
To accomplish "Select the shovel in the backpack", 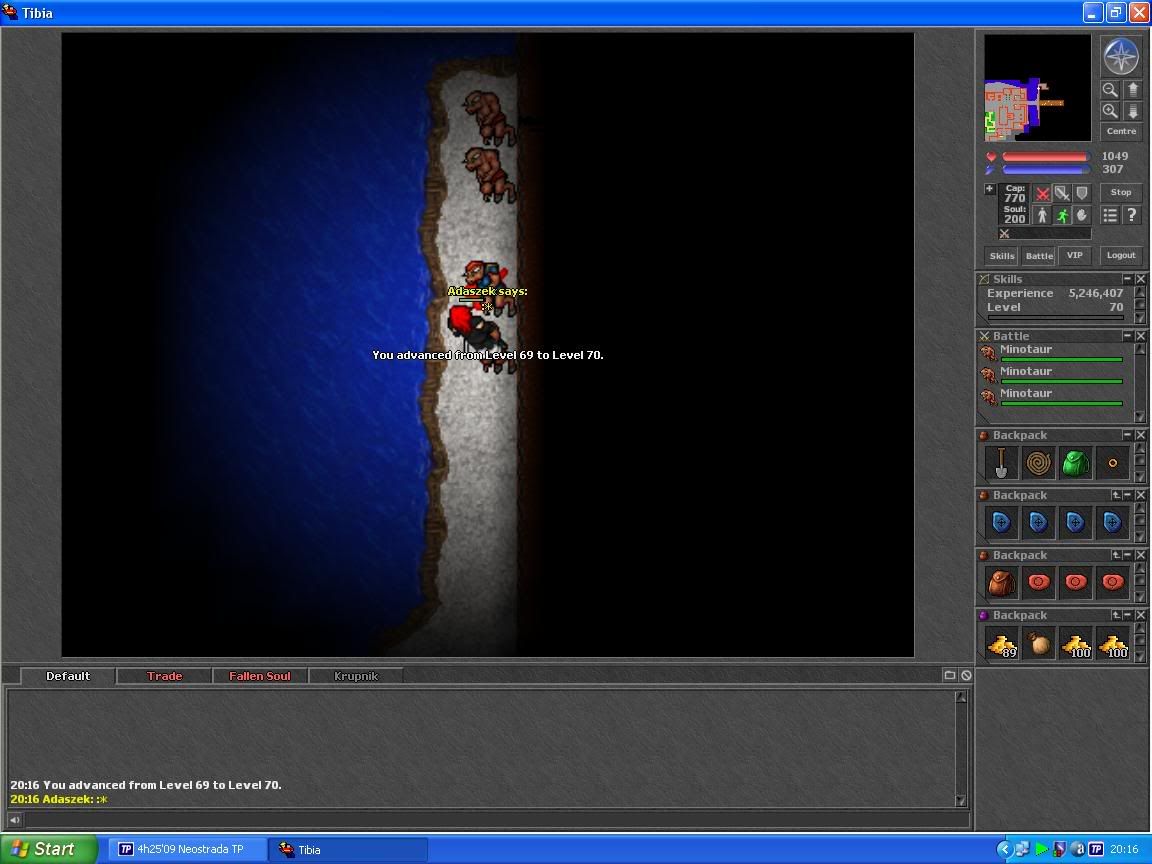I will (1001, 463).
